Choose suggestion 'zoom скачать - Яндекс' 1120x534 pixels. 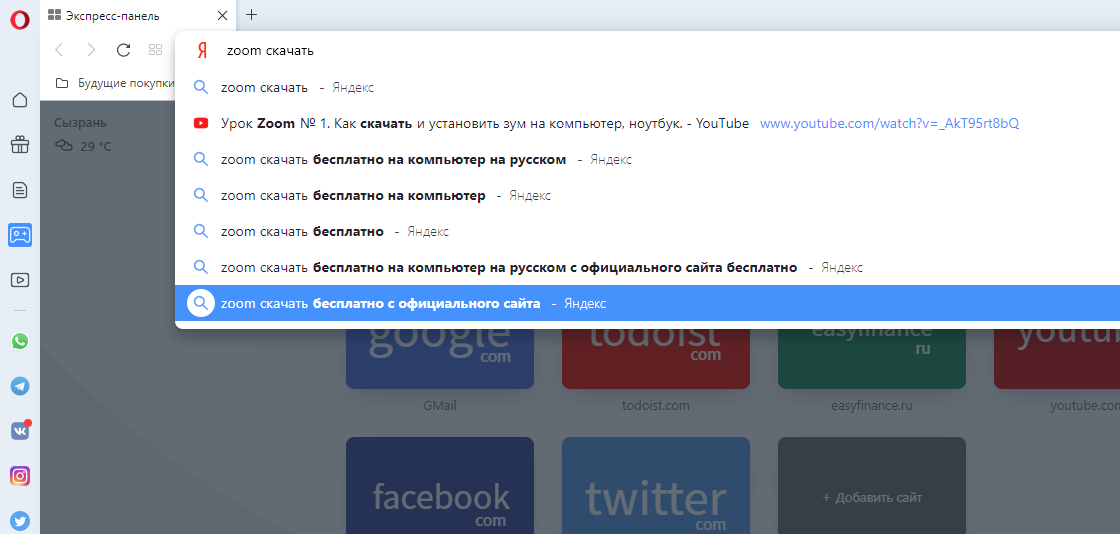647,87
